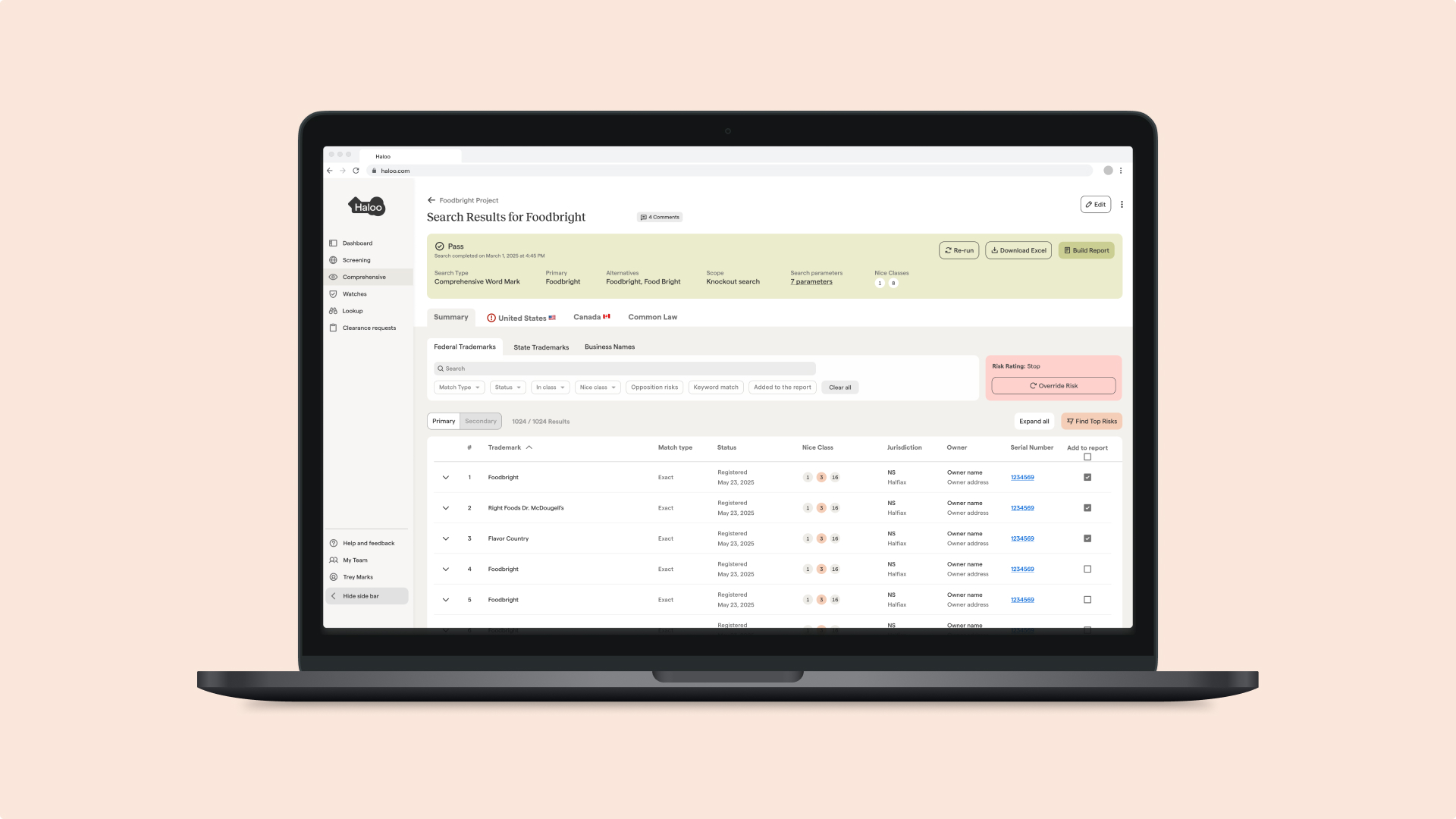Open Clearance requests clipboard icon

click(333, 328)
